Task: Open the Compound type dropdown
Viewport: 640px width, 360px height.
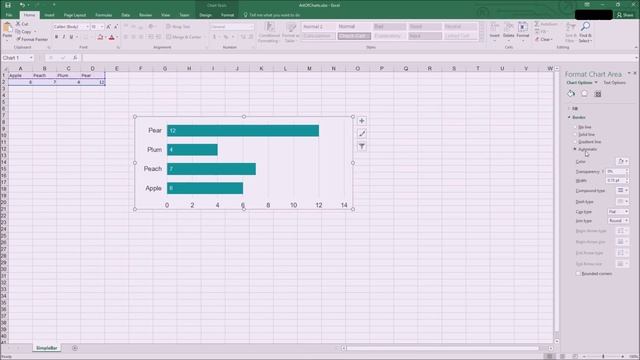Action: click(622, 190)
